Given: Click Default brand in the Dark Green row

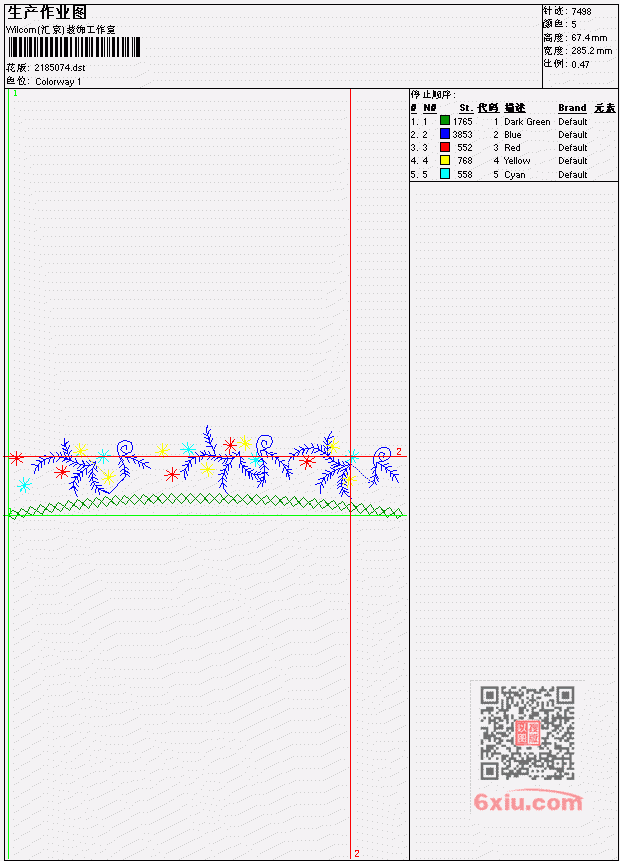Looking at the screenshot, I should click(x=573, y=122).
